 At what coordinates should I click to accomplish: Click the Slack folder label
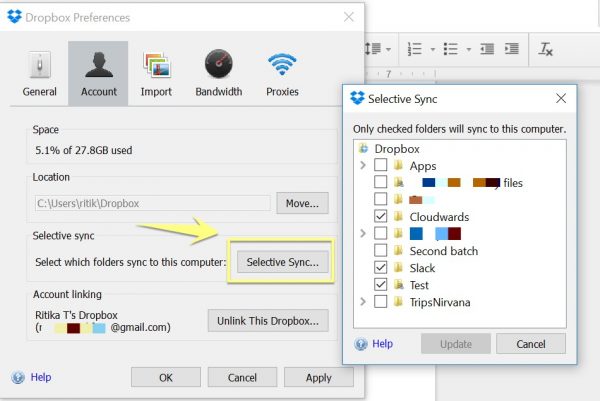[x=422, y=268]
